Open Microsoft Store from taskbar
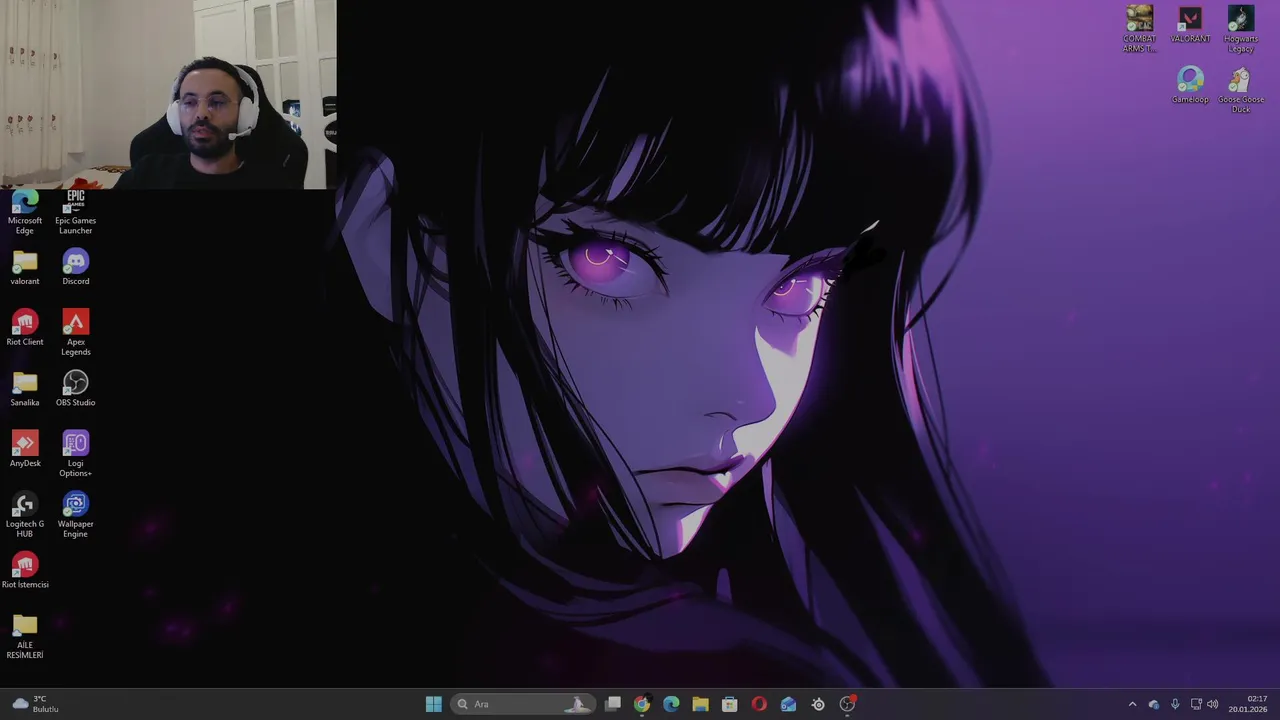Viewport: 1280px width, 720px height. 730,704
